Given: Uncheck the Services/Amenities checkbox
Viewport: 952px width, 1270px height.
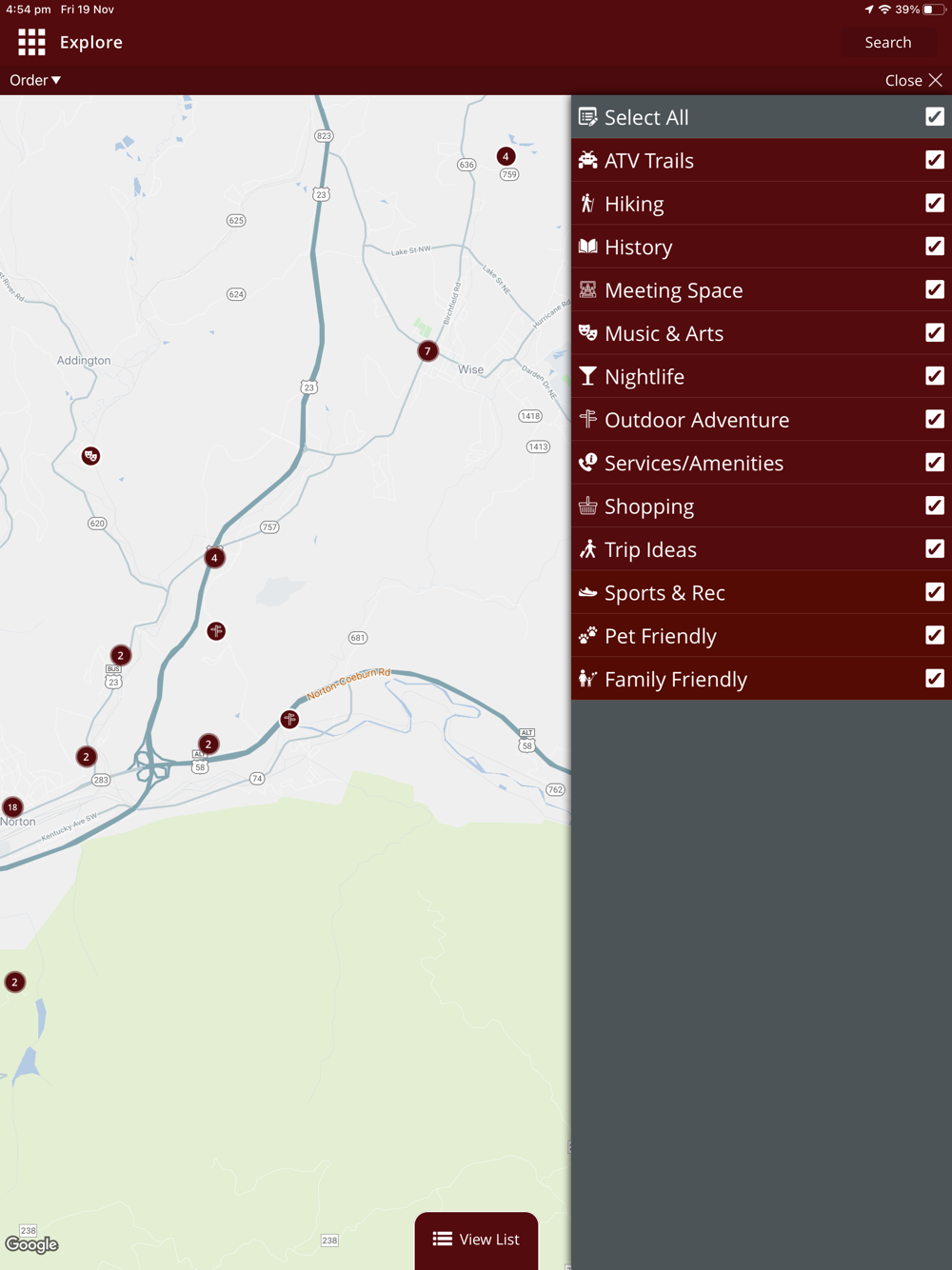Looking at the screenshot, I should click(935, 462).
